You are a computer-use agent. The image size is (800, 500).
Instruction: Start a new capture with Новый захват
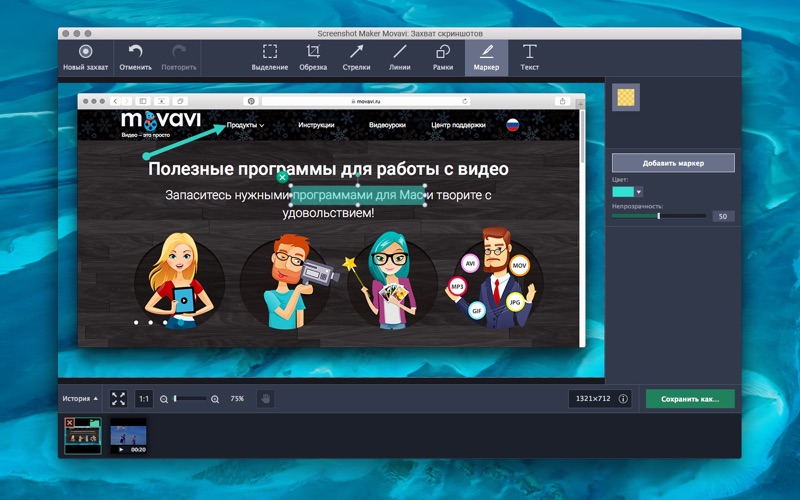pyautogui.click(x=85, y=58)
